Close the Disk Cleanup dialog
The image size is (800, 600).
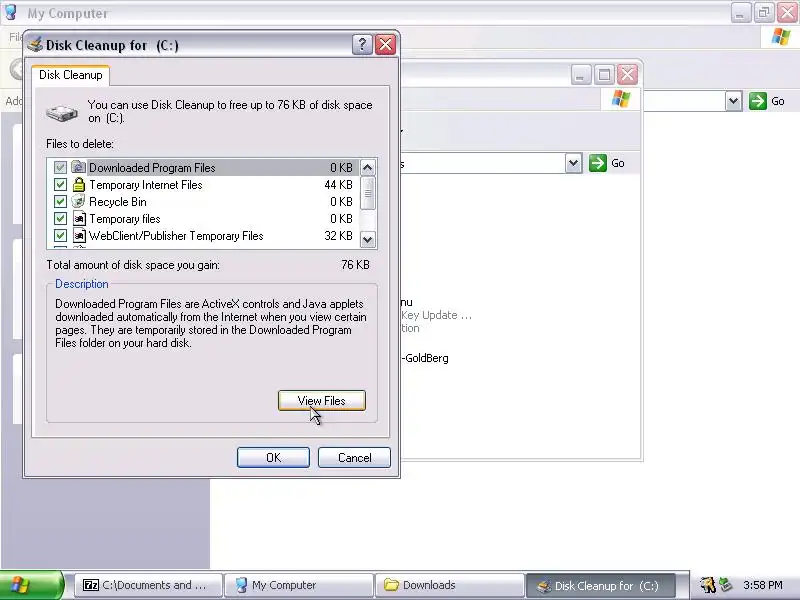click(x=385, y=44)
